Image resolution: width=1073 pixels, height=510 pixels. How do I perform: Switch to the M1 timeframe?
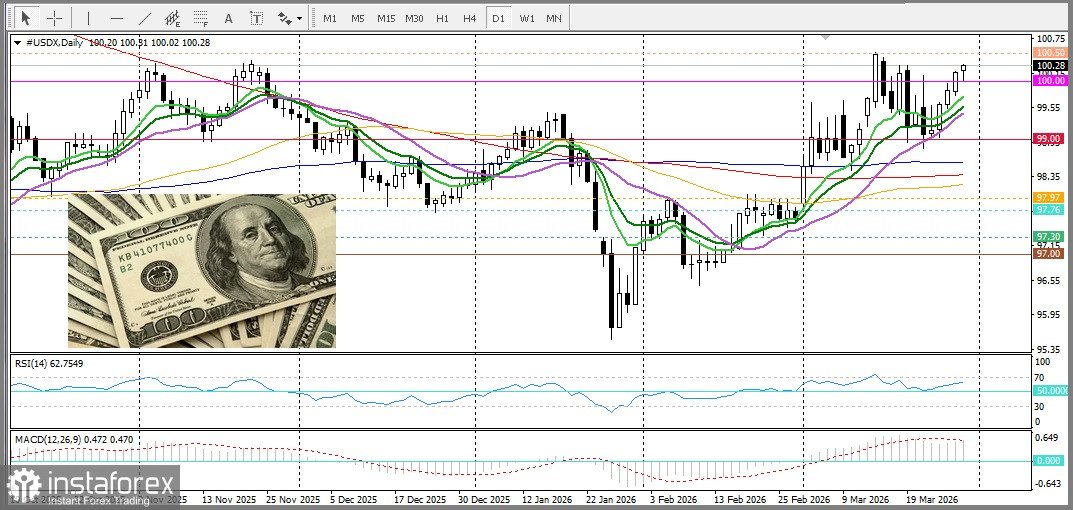[x=330, y=18]
